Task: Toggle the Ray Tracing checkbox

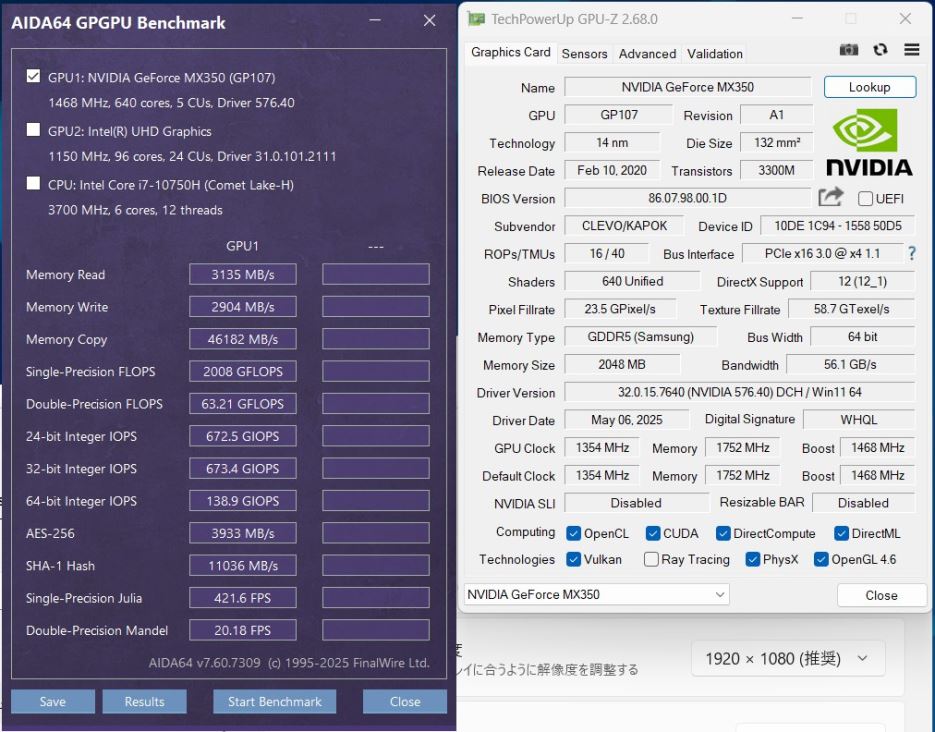Action: click(x=651, y=560)
